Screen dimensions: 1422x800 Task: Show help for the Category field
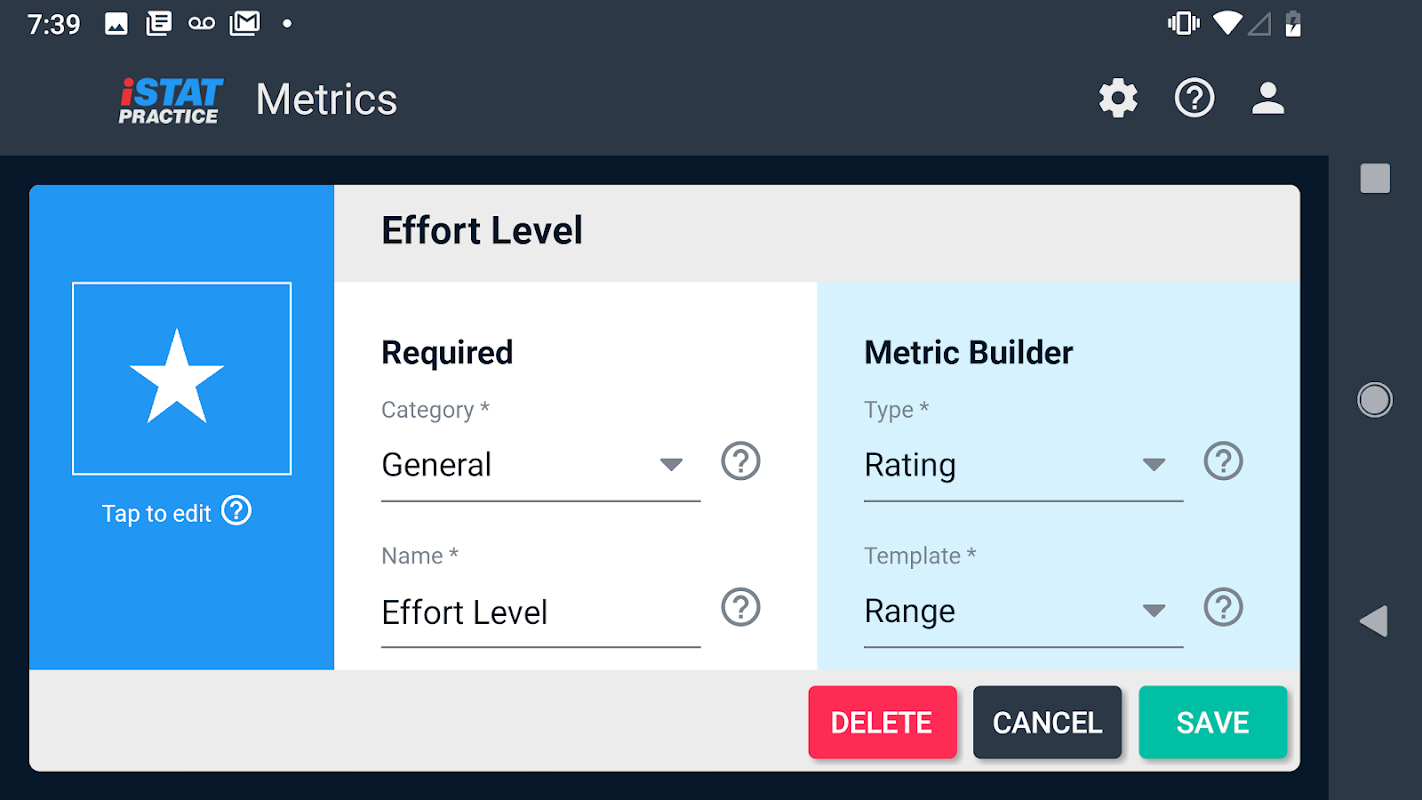click(x=741, y=462)
